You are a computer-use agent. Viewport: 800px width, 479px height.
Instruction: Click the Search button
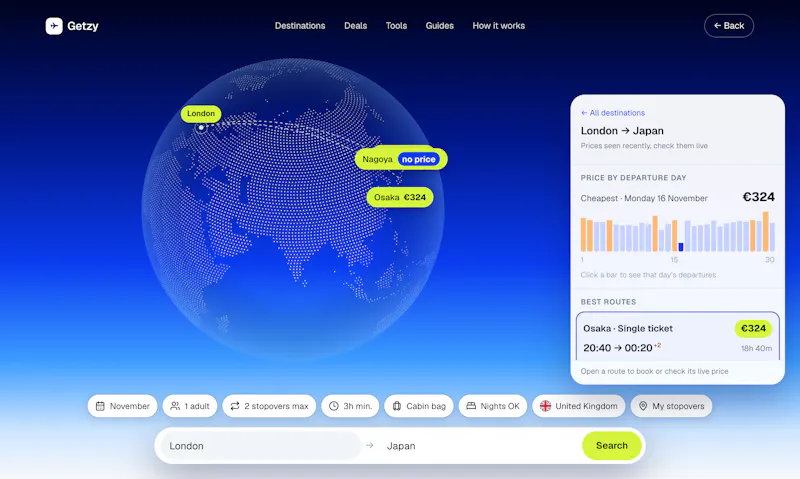point(612,446)
